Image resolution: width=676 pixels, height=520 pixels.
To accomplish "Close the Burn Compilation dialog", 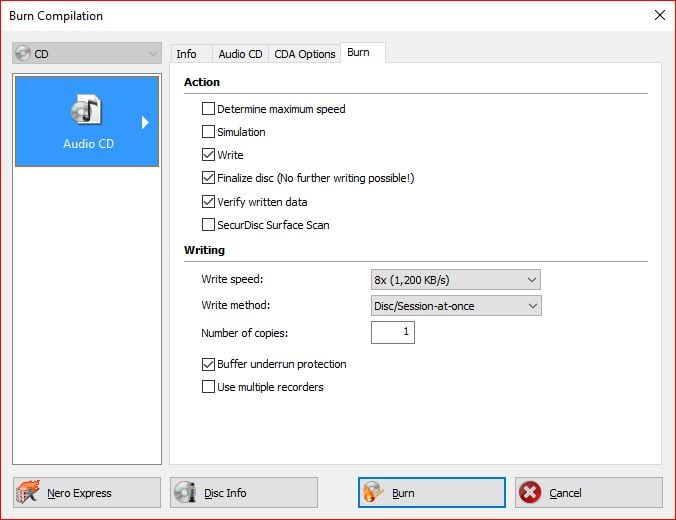I will [659, 15].
